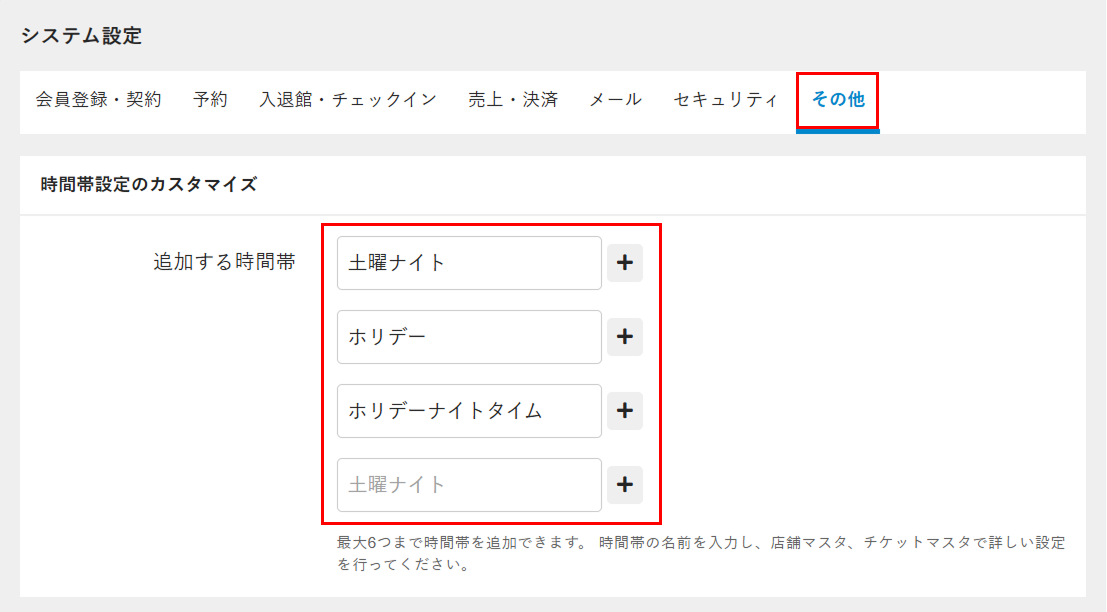Click the plus icon beside the filled 土曜ナイト field

click(x=625, y=263)
